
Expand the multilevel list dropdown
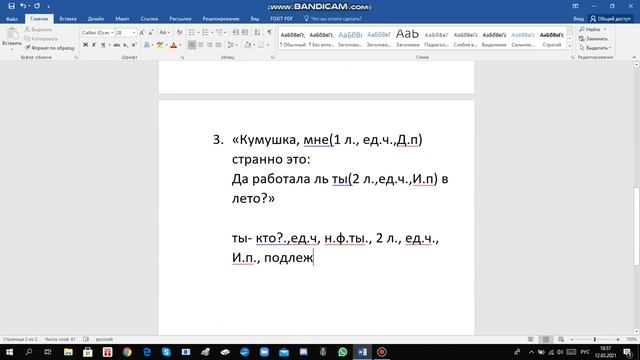pos(225,32)
